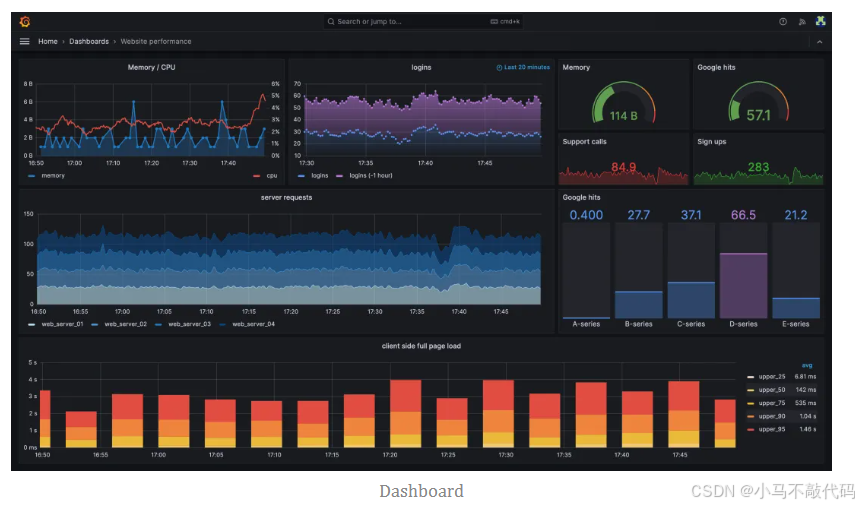
Task: Click the purple D-series bar
Action: (743, 285)
